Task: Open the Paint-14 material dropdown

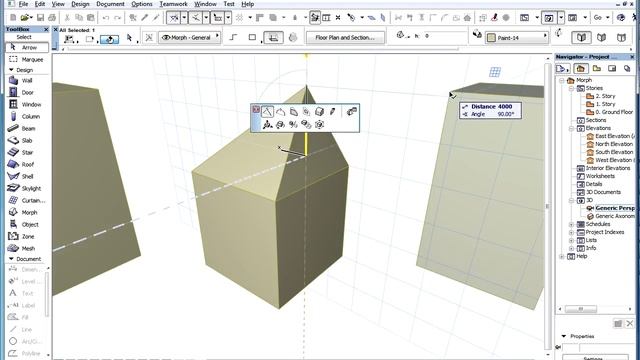Action: [516, 38]
